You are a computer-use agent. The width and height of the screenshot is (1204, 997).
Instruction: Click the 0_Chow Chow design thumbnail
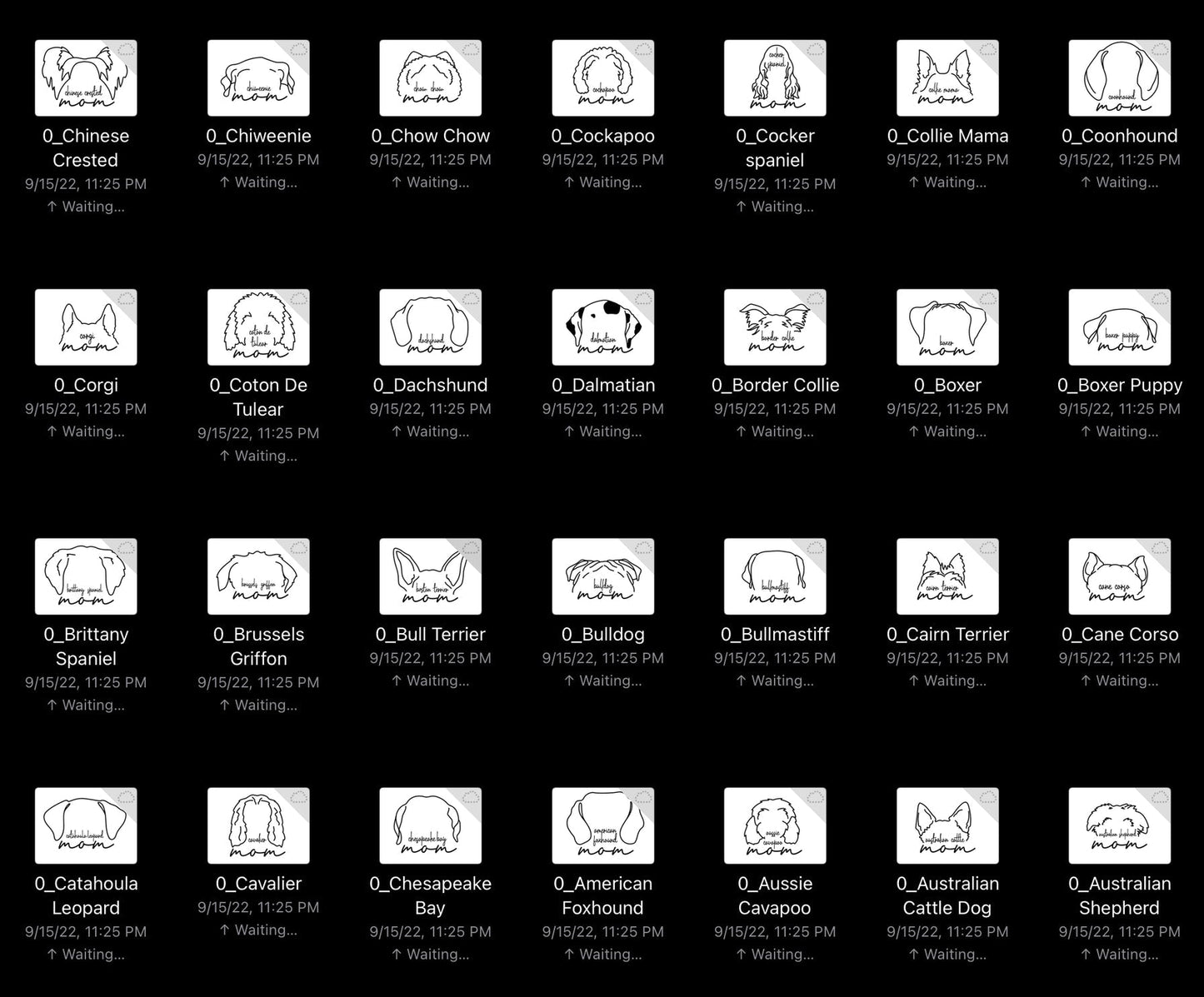tap(430, 78)
